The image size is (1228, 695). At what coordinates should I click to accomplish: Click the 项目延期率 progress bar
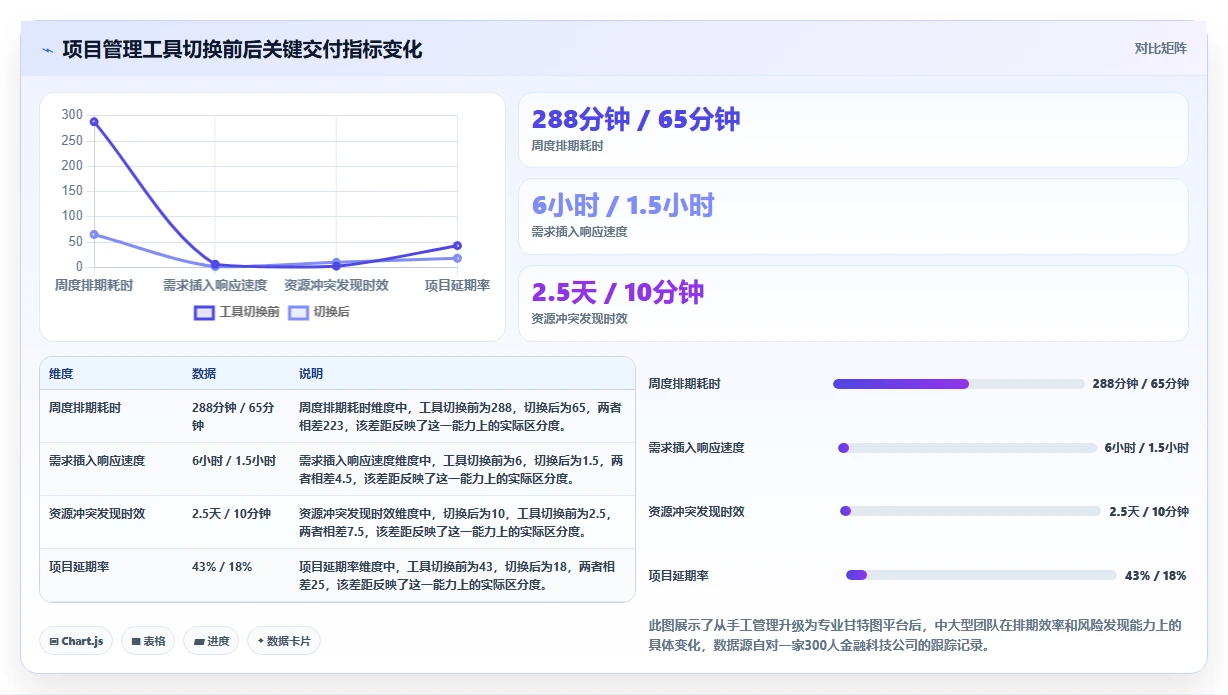point(981,575)
